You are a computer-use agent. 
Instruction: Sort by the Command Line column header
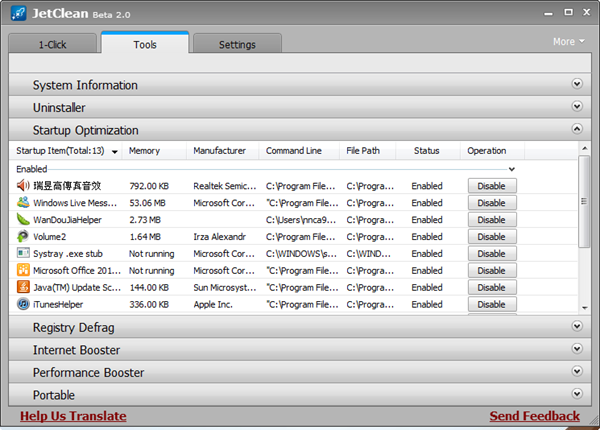(x=299, y=151)
